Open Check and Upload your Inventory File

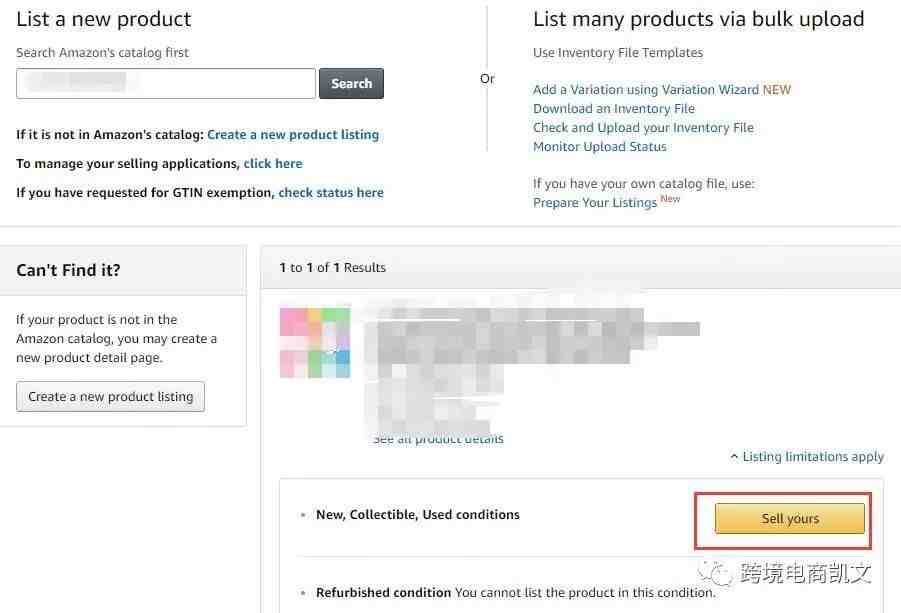[643, 127]
